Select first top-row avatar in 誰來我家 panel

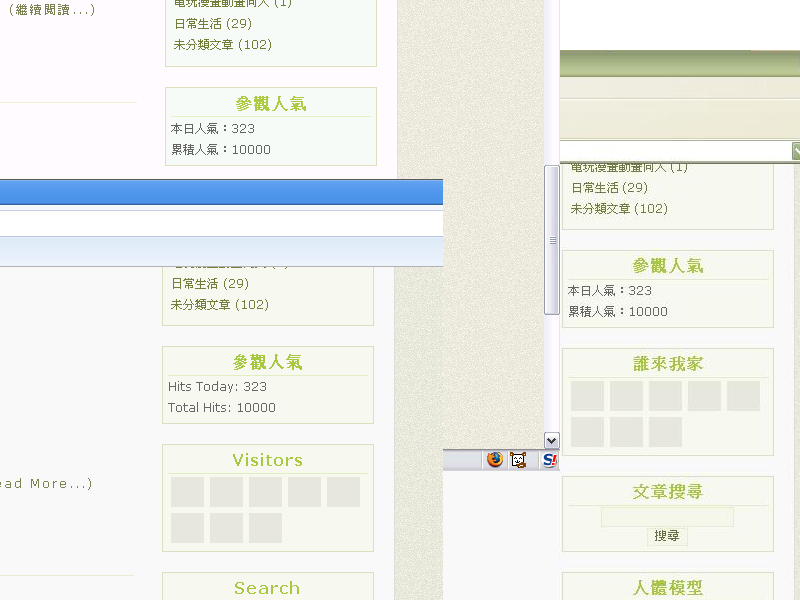(x=587, y=396)
